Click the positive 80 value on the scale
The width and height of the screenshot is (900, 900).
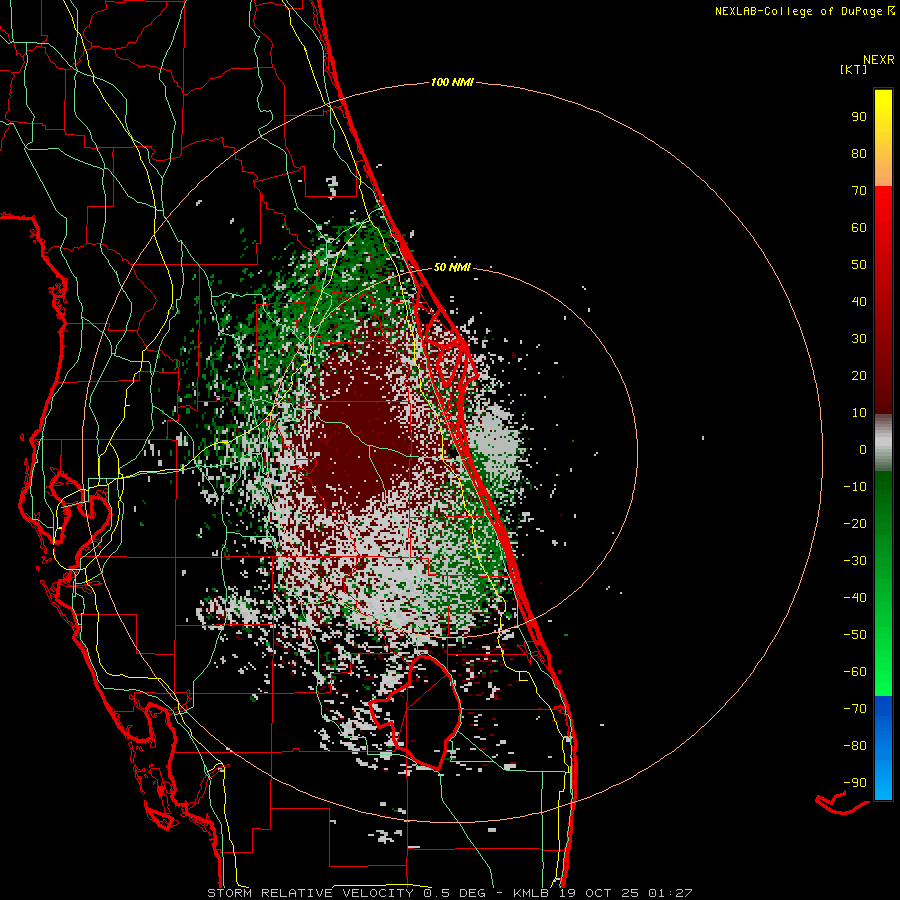click(859, 153)
